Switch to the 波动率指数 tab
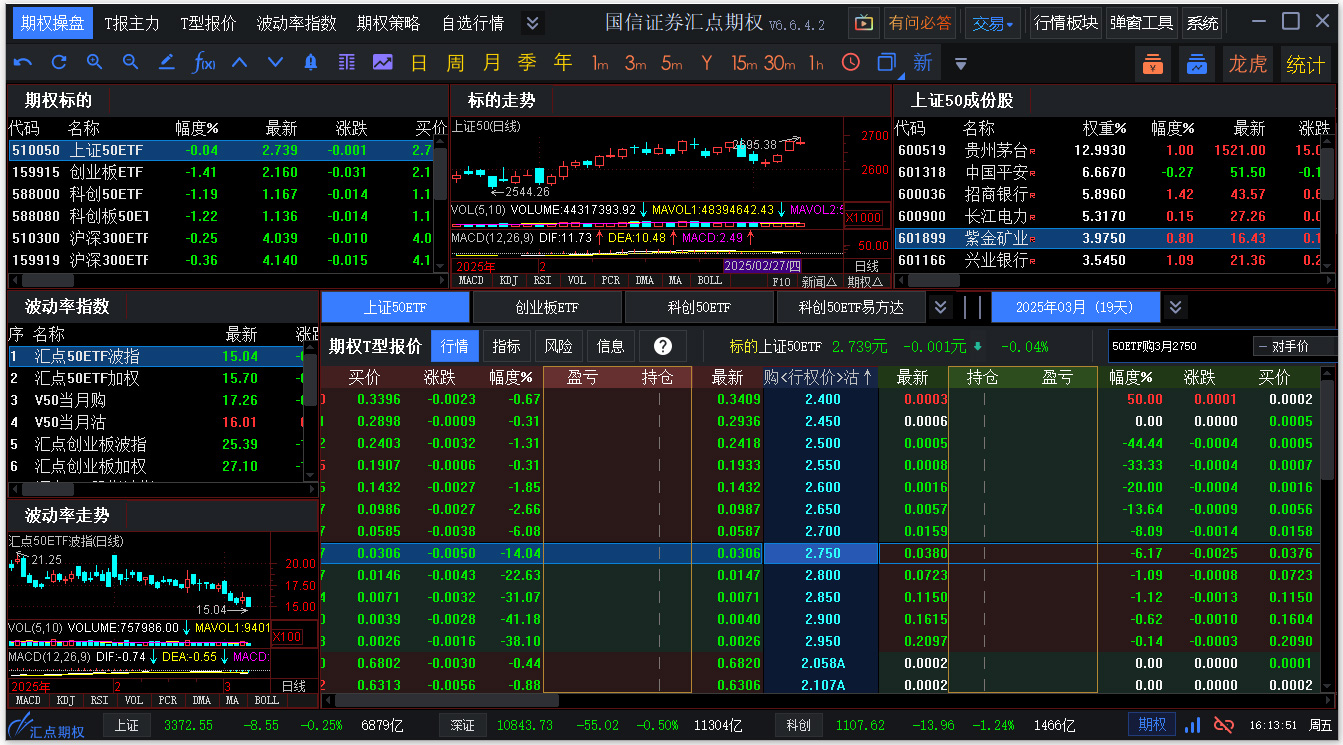The image size is (1343, 745). point(296,23)
